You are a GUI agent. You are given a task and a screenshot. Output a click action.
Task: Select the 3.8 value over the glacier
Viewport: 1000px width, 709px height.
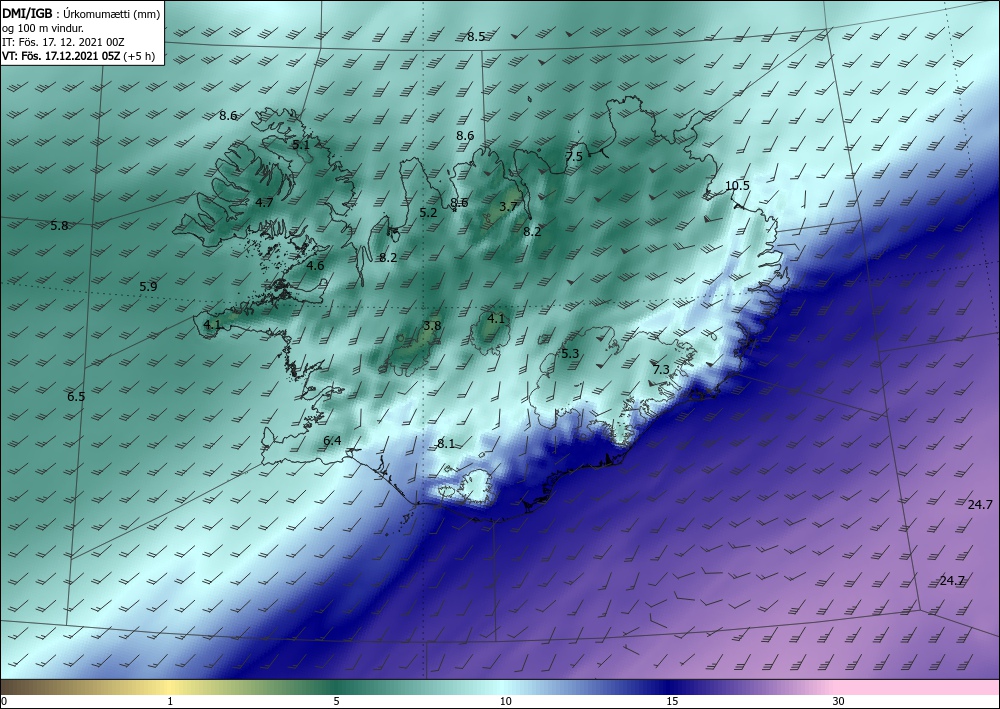coord(432,326)
